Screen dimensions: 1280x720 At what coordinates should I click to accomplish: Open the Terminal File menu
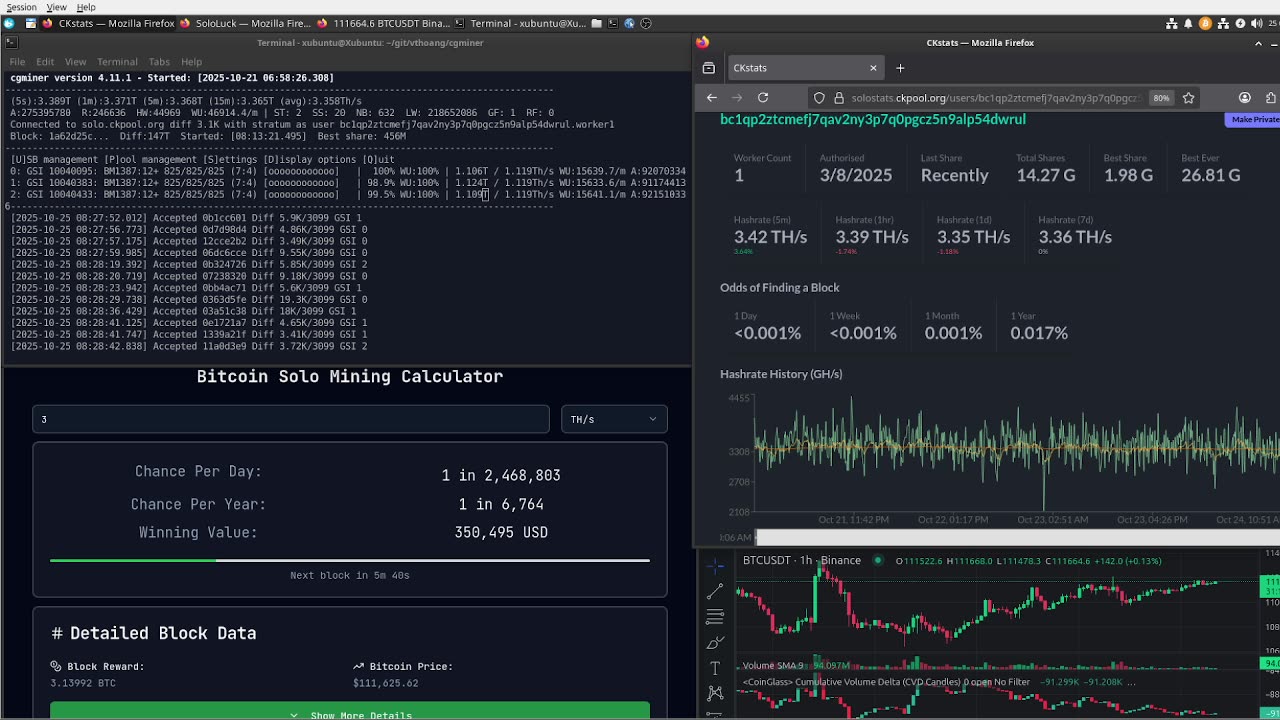[17, 62]
